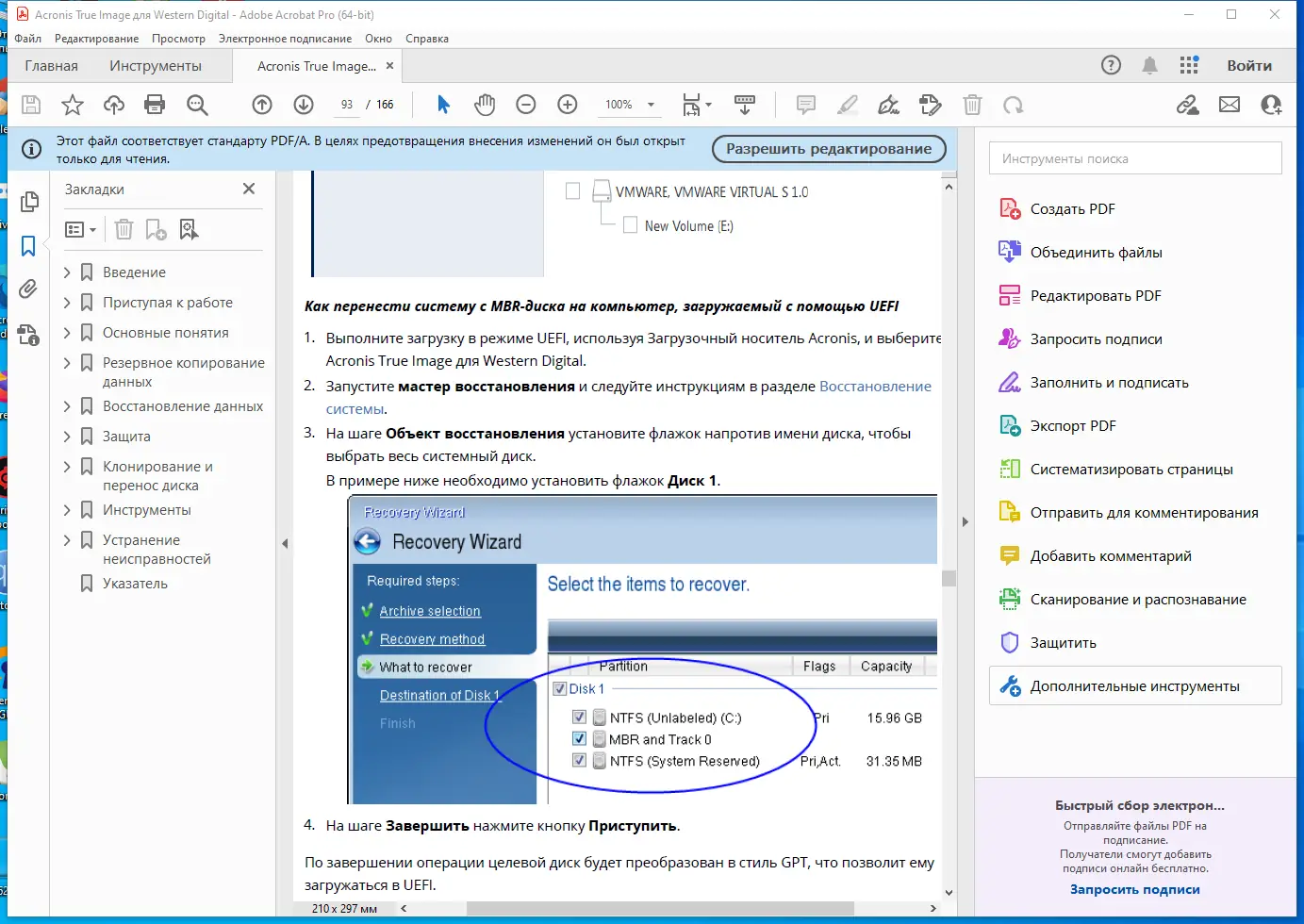Screen dimensions: 1304x924
Task: Create a new bookmark icon
Action: click(157, 229)
